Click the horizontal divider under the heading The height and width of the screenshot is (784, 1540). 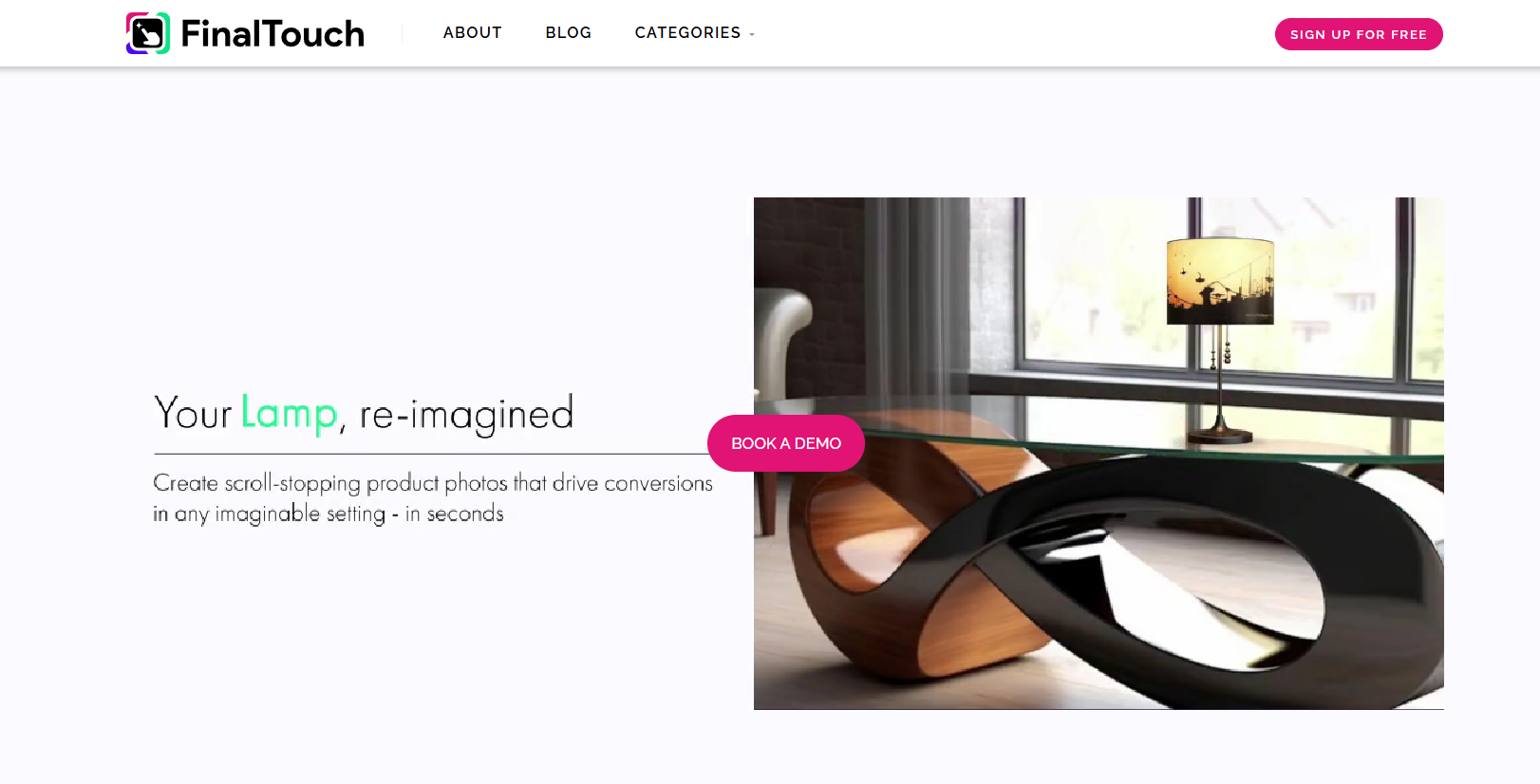click(x=432, y=454)
